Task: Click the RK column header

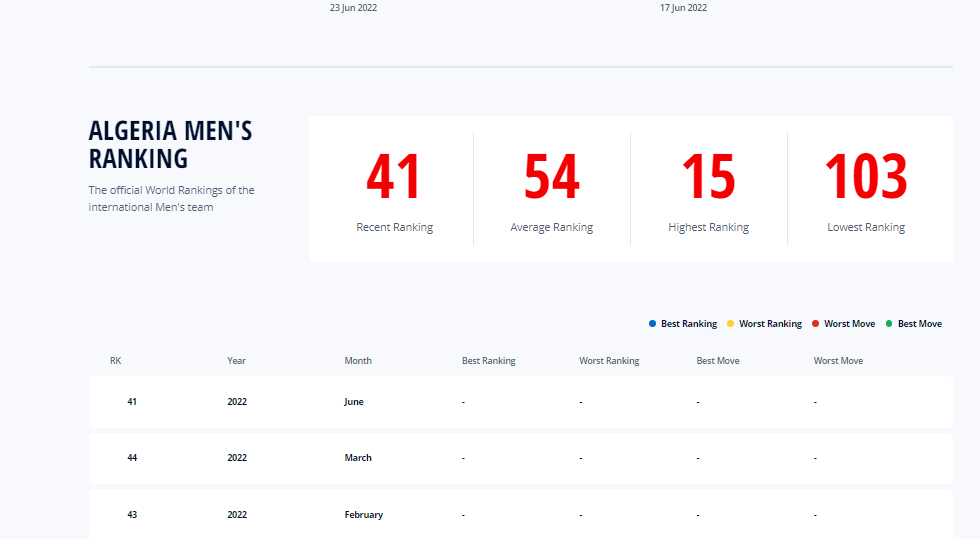Action: point(116,361)
